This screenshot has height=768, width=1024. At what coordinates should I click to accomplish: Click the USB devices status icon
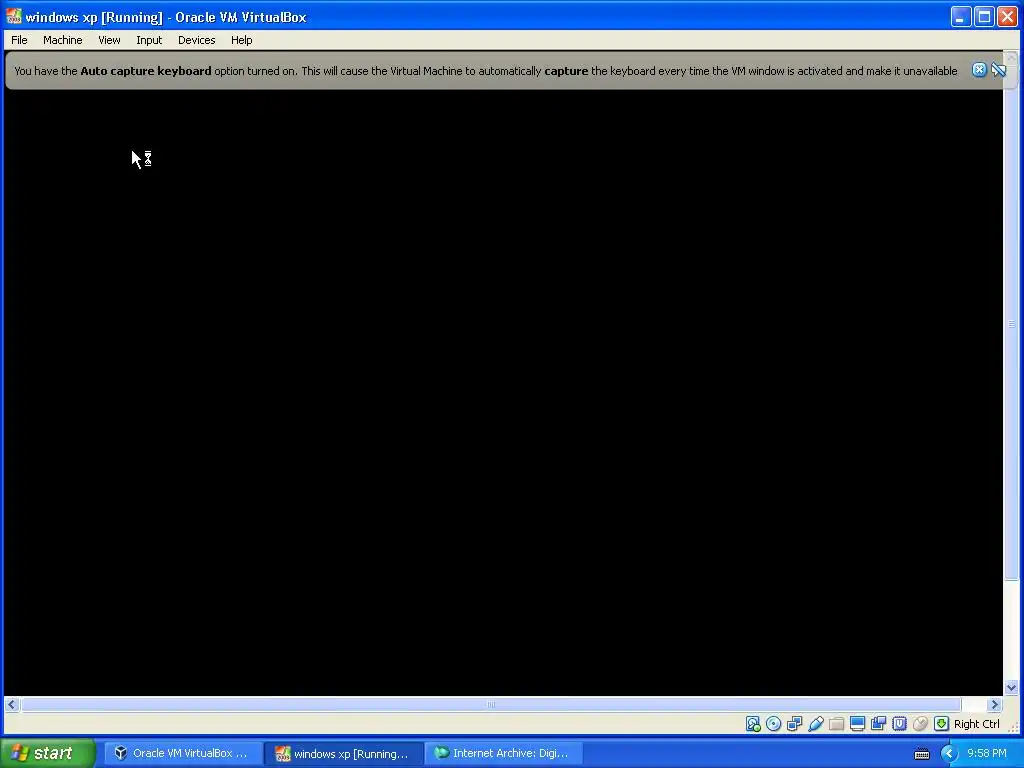tap(816, 724)
